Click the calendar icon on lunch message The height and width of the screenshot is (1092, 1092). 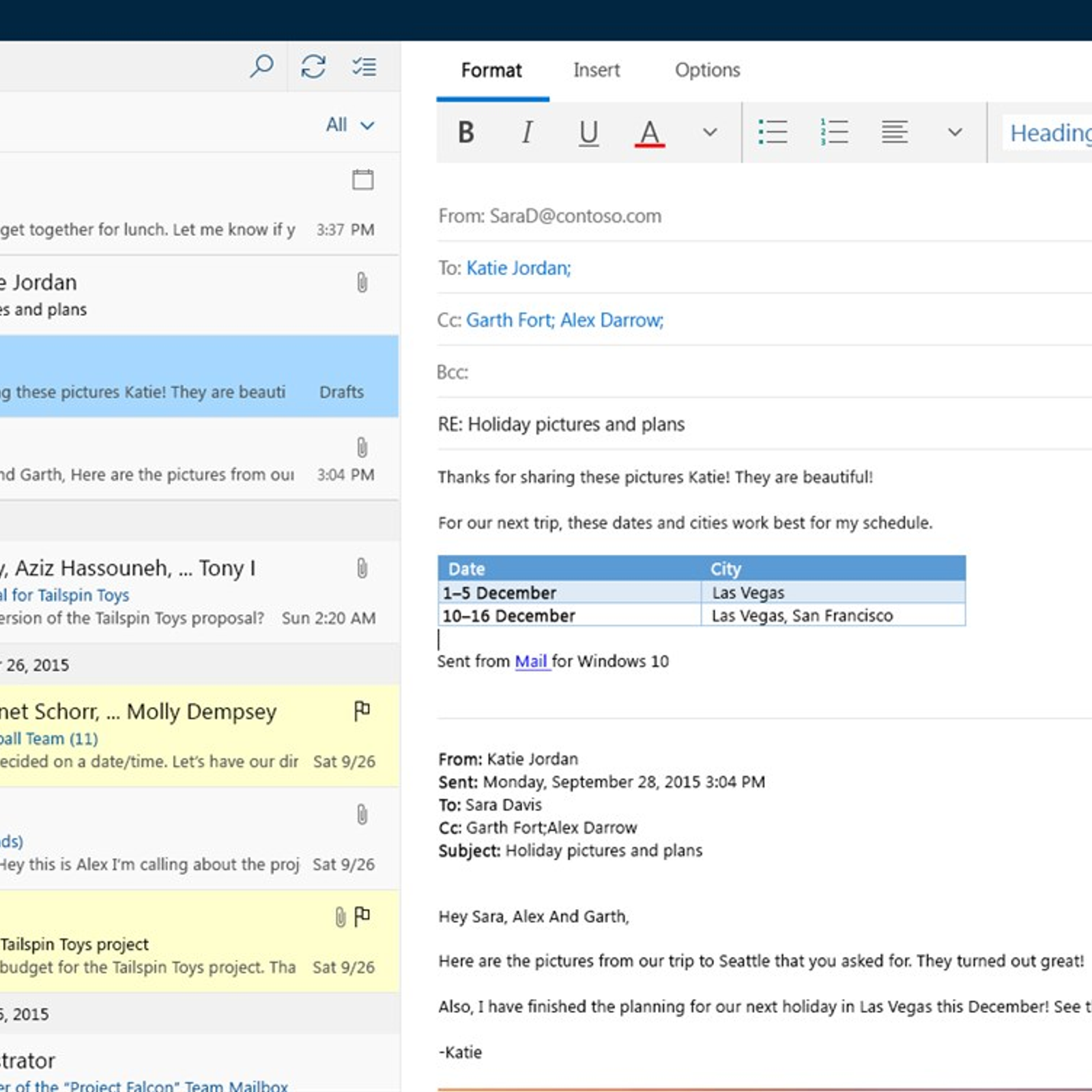[362, 179]
